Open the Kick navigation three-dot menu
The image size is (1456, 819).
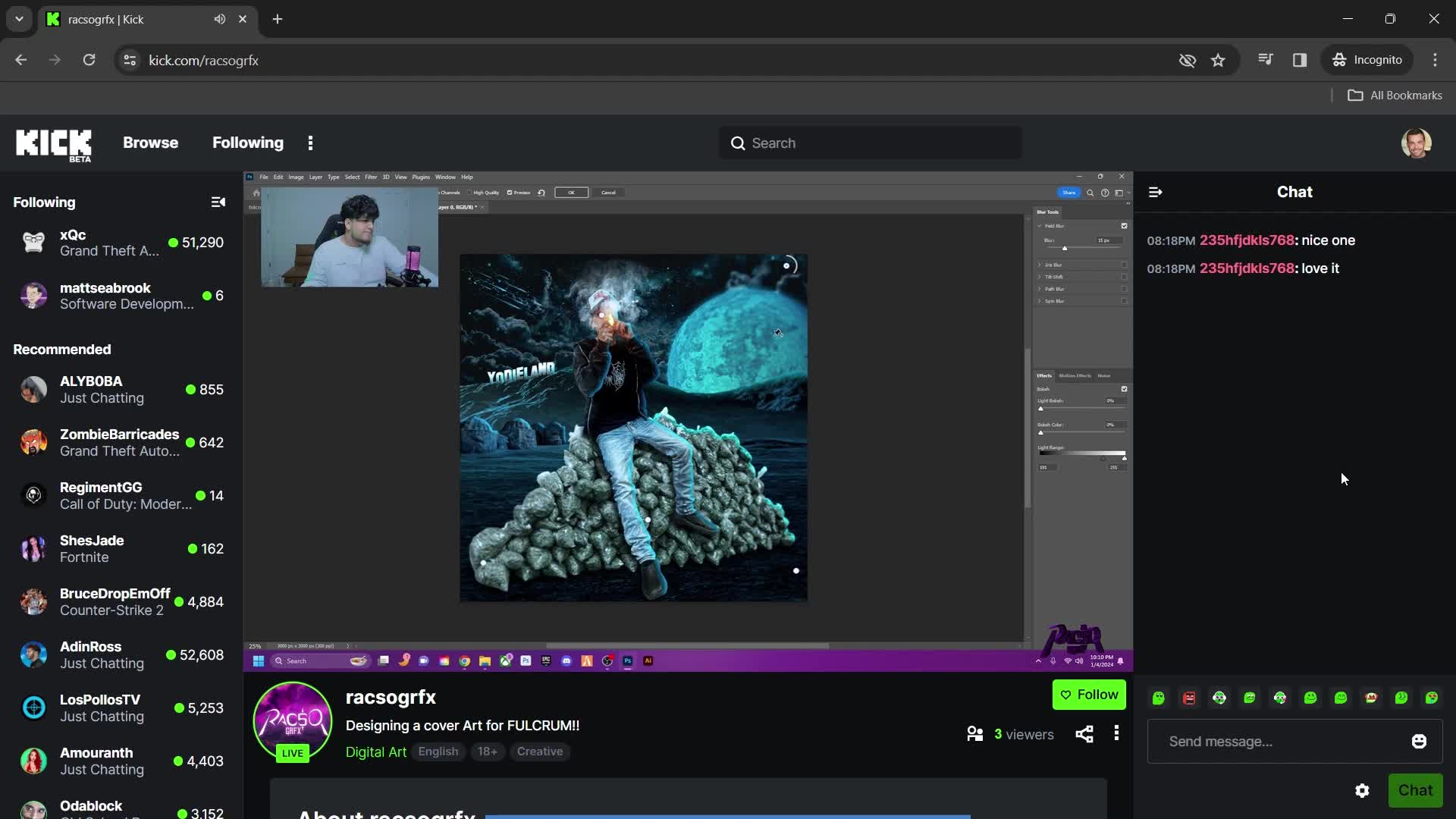310,143
